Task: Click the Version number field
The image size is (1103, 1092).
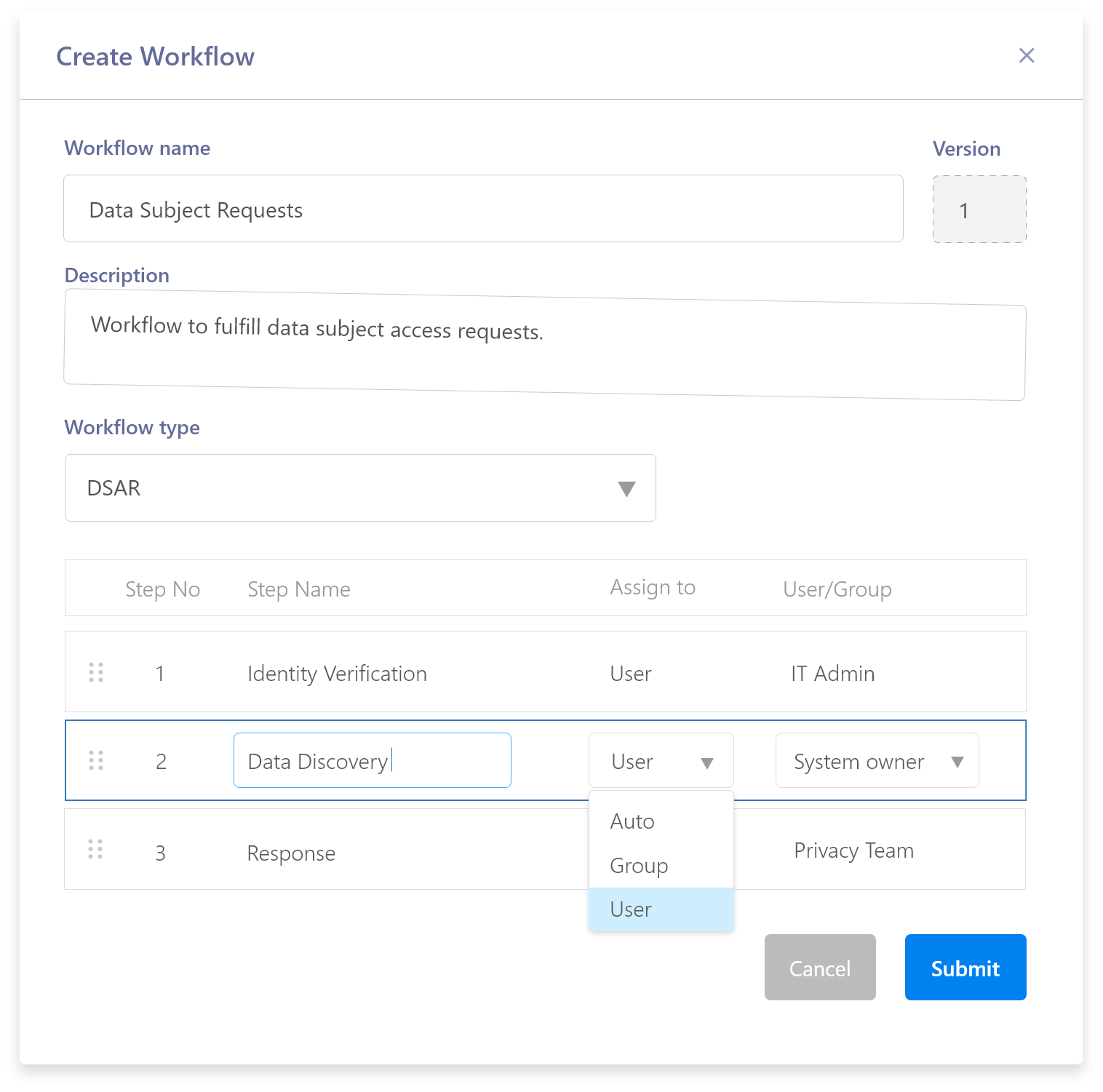Action: [x=979, y=210]
